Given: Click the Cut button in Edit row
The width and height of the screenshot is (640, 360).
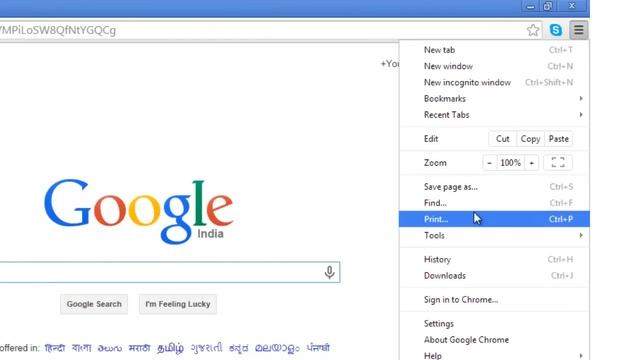Looking at the screenshot, I should tap(502, 139).
